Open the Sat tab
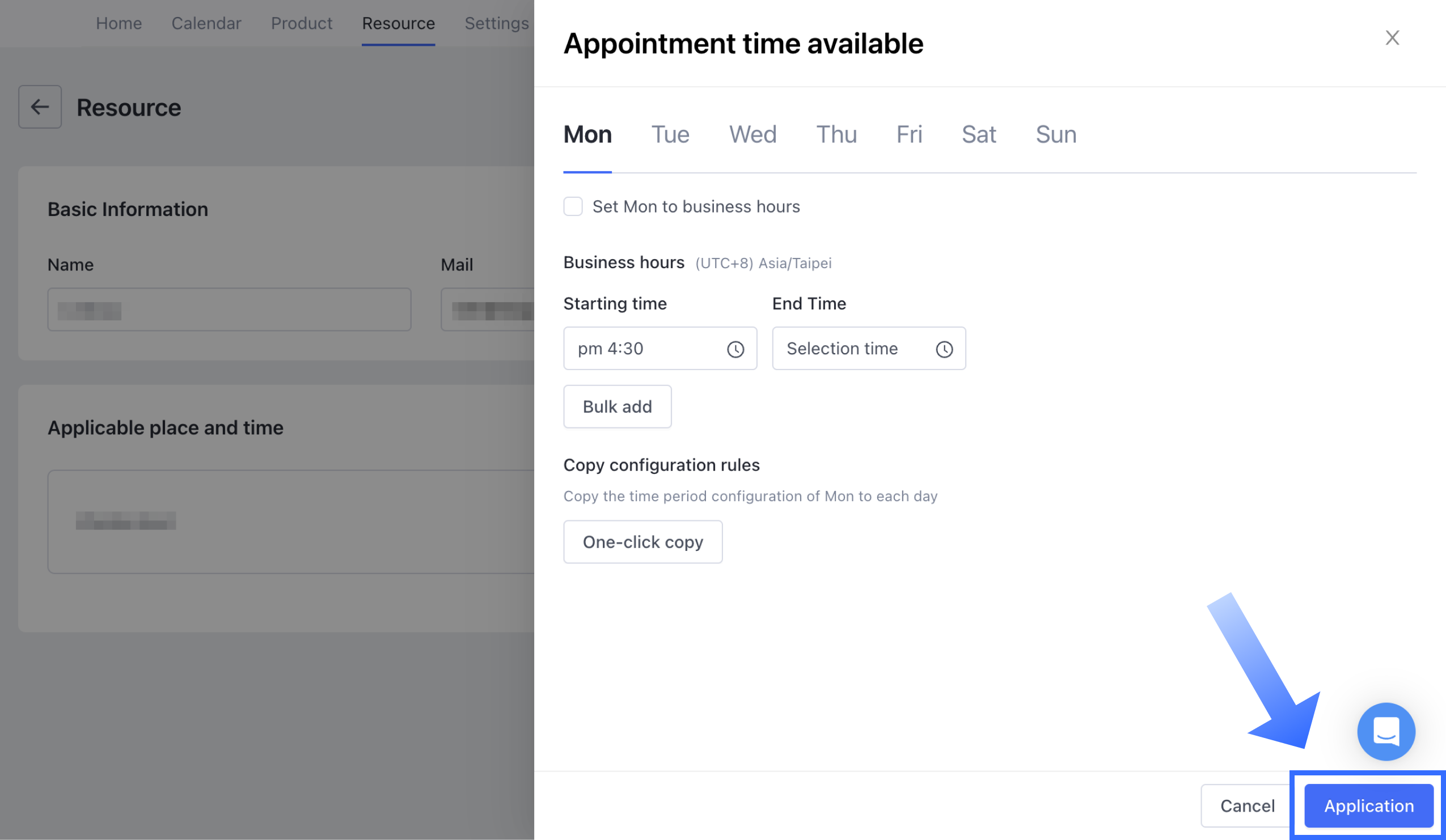This screenshot has width=1446, height=840. point(978,135)
